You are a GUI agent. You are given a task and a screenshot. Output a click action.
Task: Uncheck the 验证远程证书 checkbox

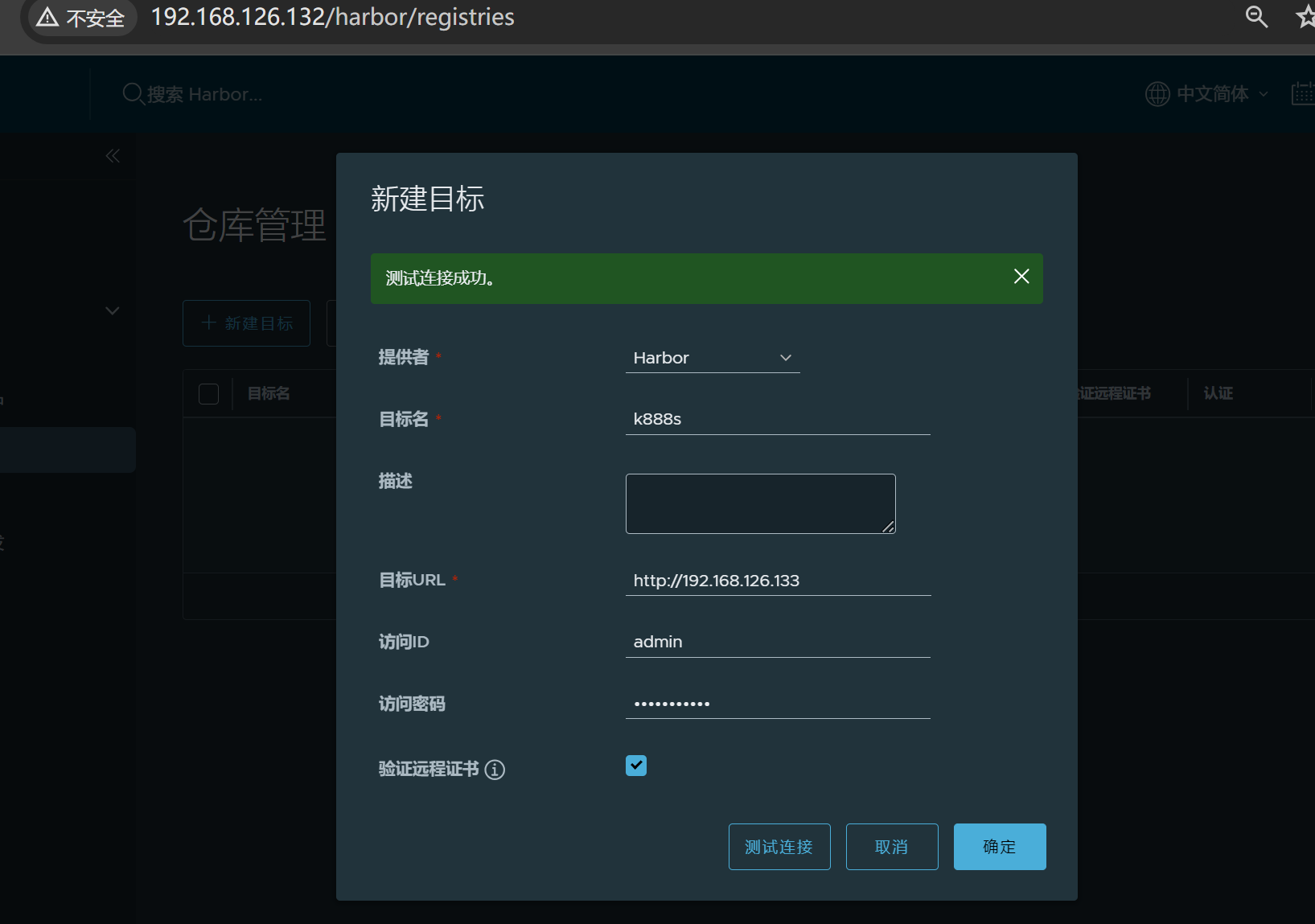[636, 766]
